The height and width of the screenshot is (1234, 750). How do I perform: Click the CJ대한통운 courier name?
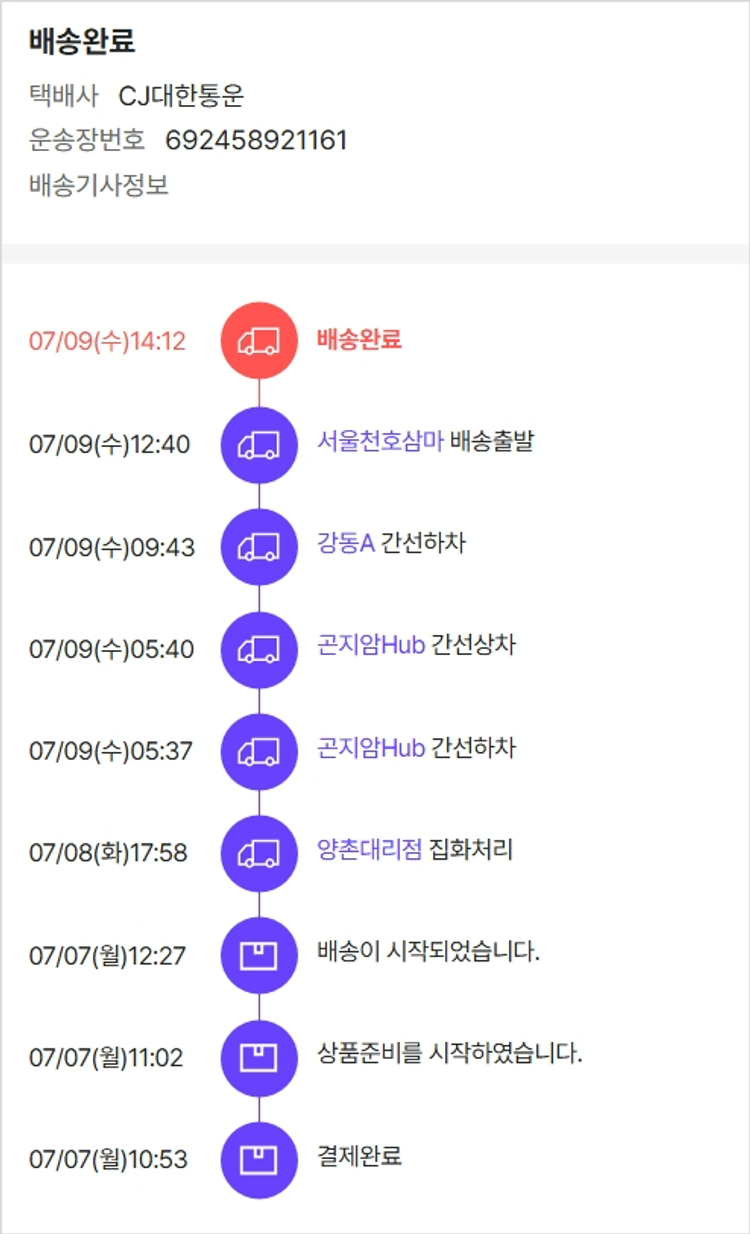[x=181, y=96]
